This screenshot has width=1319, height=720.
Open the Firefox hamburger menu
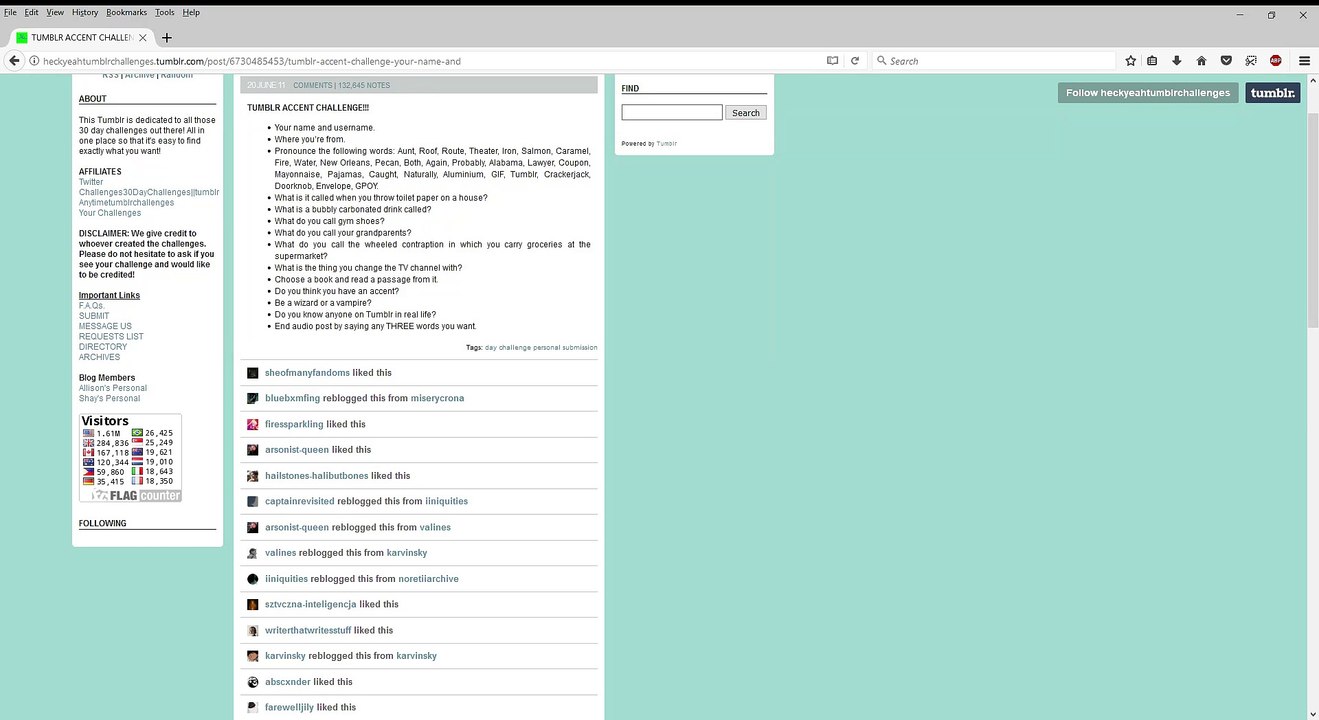click(x=1304, y=61)
